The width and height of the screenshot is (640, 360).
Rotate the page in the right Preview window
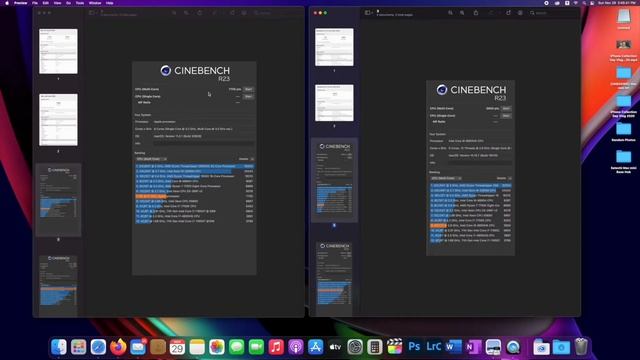pyautogui.click(x=509, y=13)
